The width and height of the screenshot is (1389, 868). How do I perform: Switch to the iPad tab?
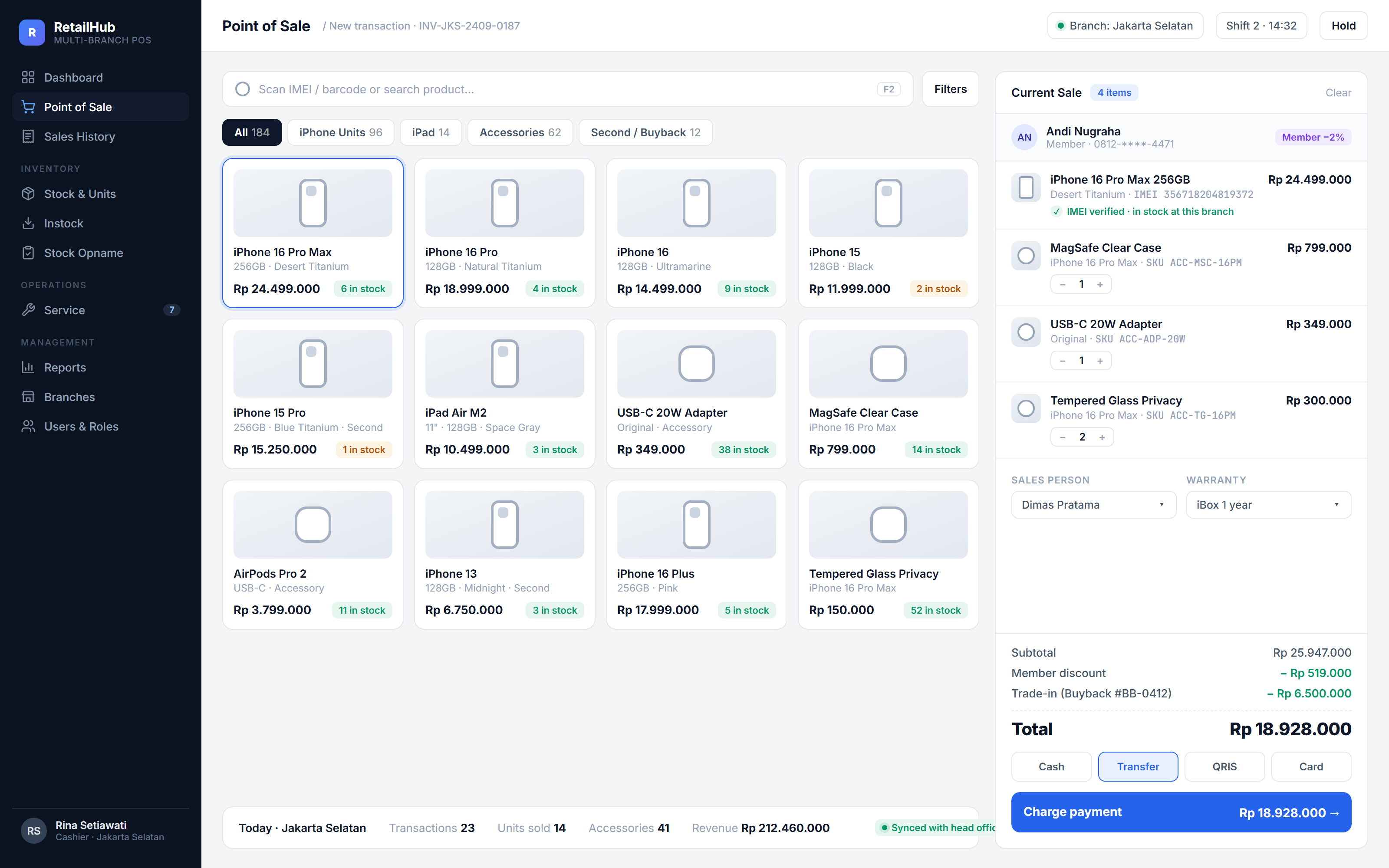431,133
